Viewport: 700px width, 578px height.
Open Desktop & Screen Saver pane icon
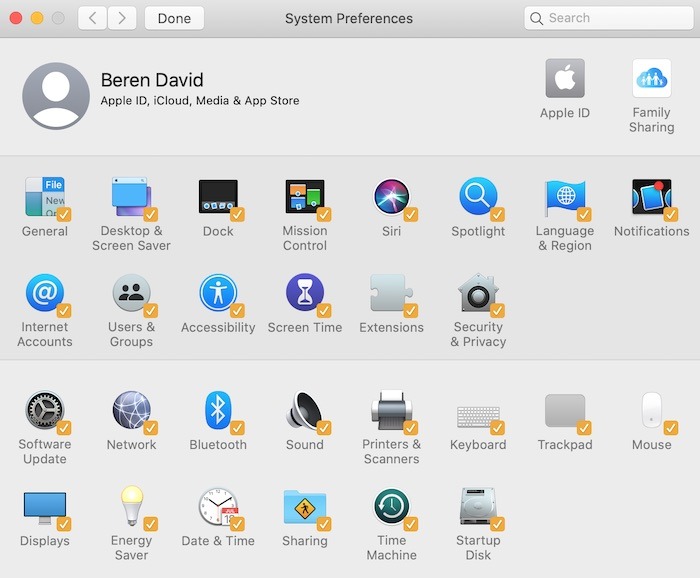[x=131, y=196]
